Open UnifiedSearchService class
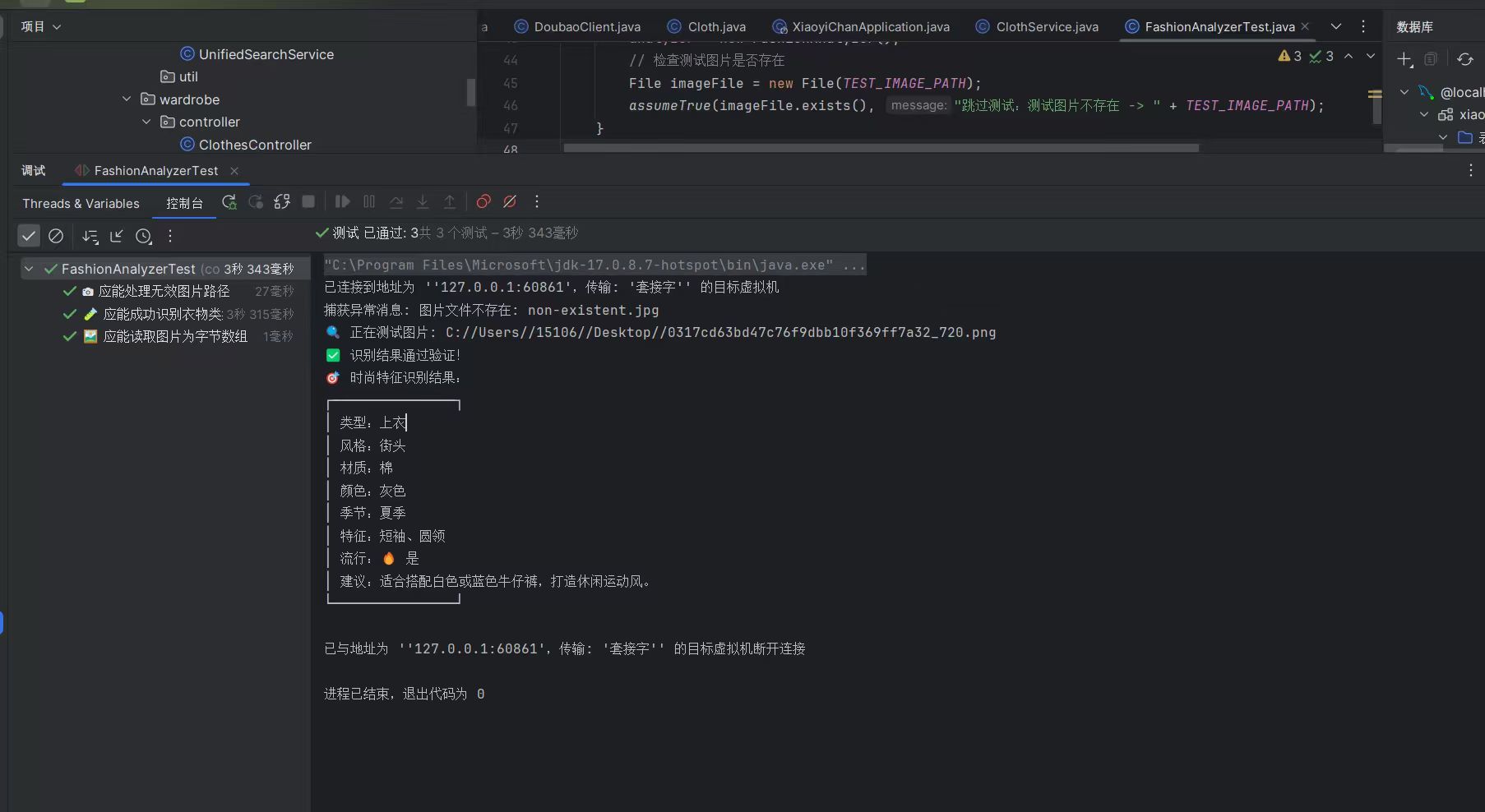1485x812 pixels. pyautogui.click(x=257, y=54)
